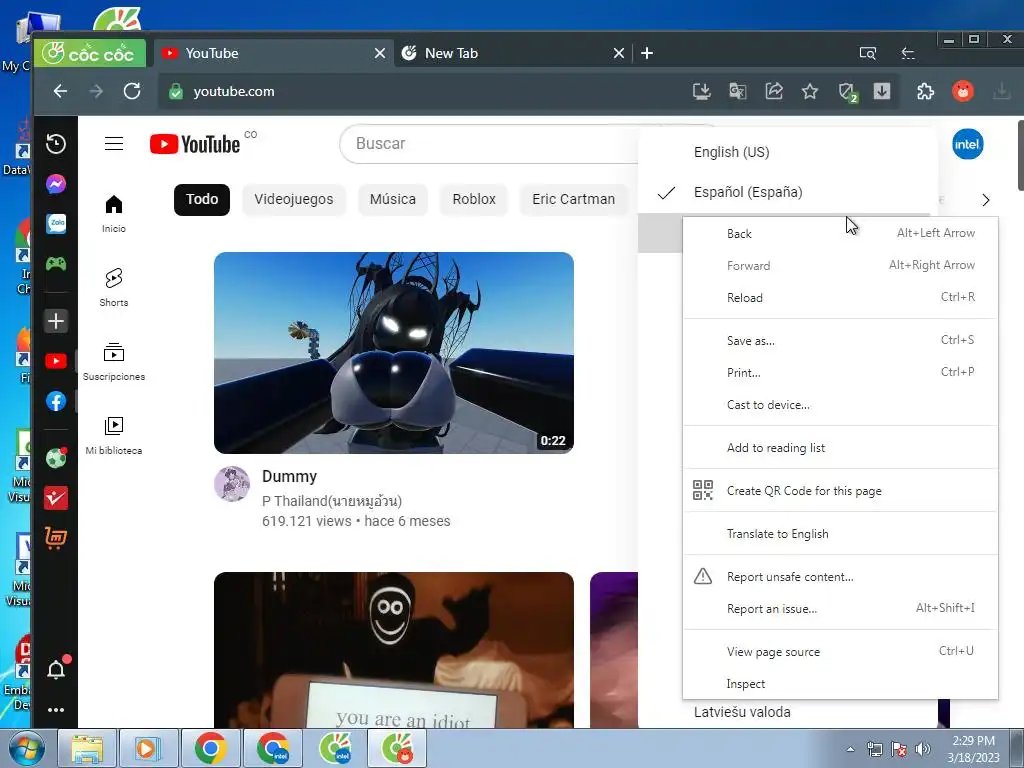Add a new sidebar shortcut with plus
The image size is (1024, 768).
[56, 321]
